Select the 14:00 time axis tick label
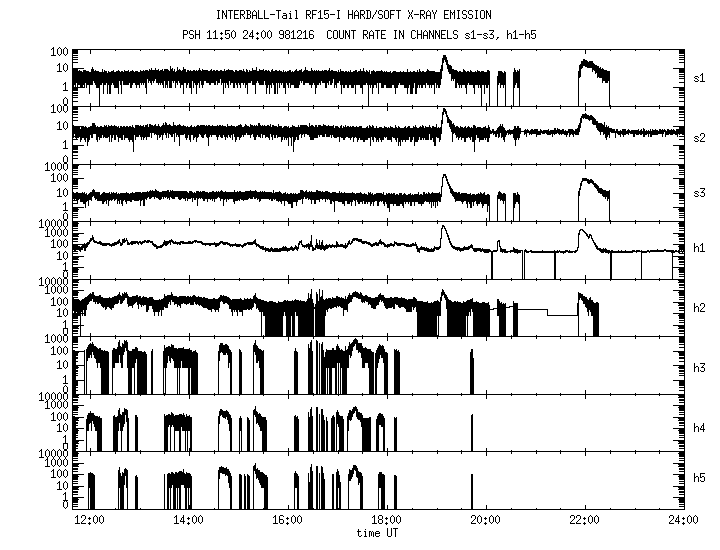The image size is (720, 550). pyautogui.click(x=189, y=519)
